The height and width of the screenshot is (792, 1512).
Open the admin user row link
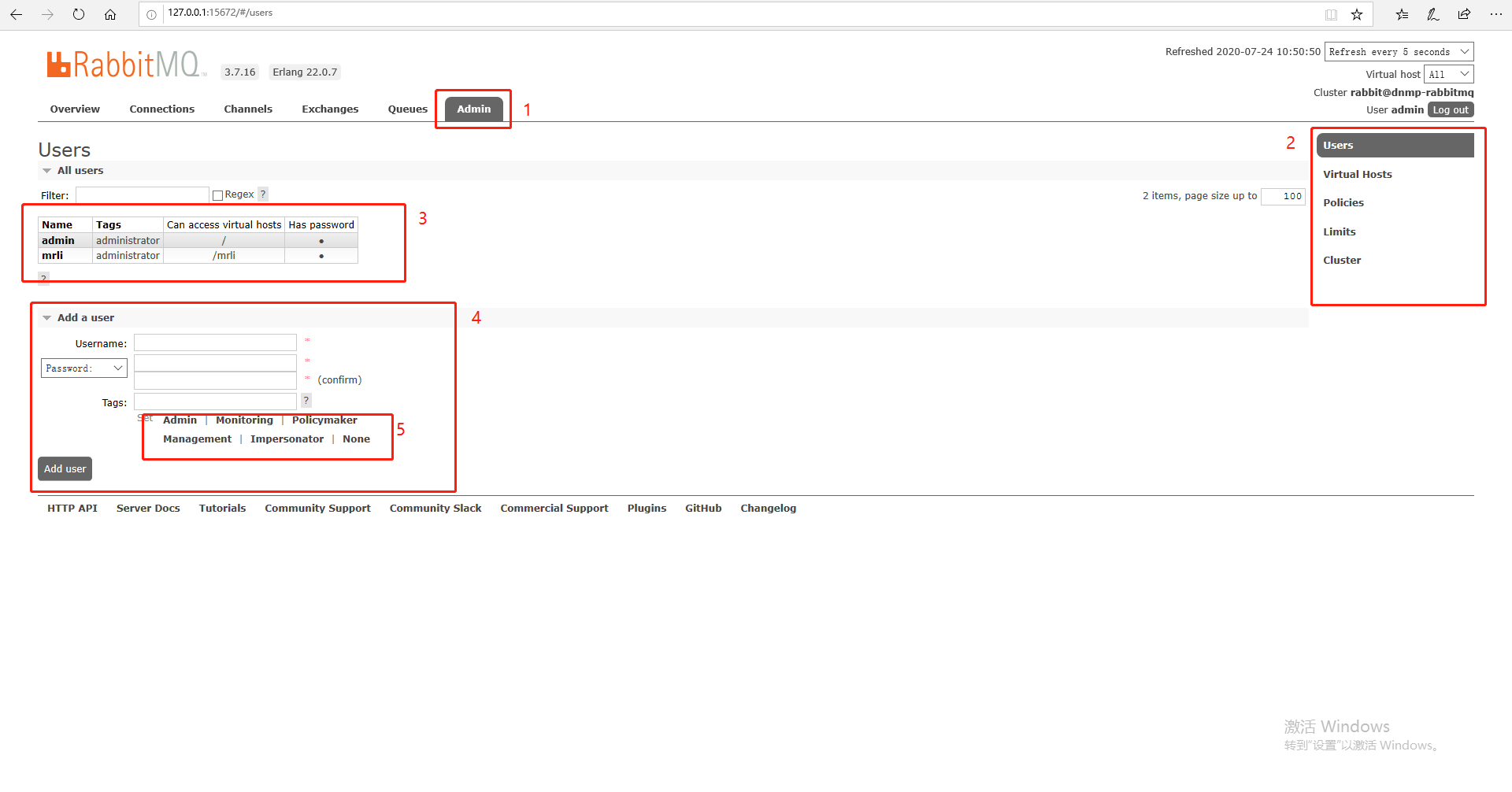pos(58,240)
